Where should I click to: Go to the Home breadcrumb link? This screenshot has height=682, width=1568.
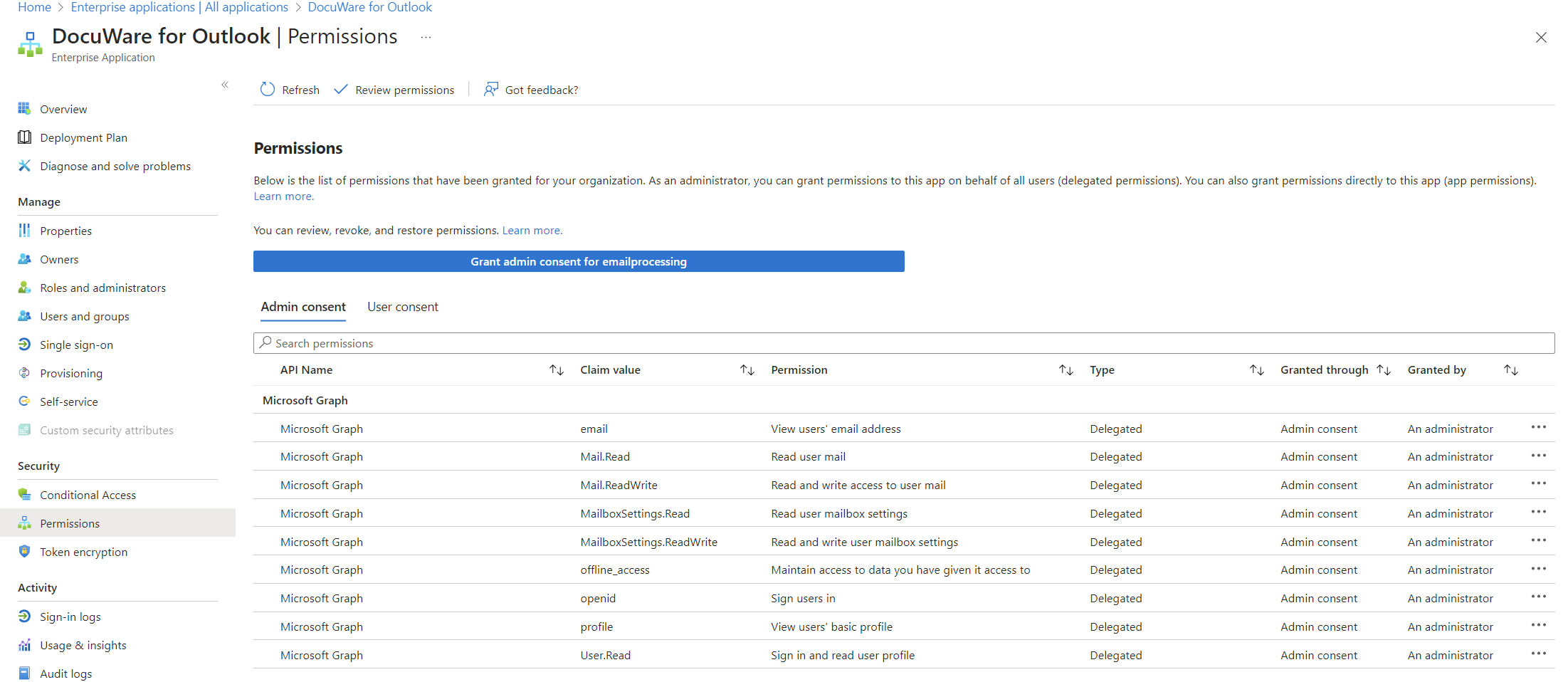pos(34,7)
